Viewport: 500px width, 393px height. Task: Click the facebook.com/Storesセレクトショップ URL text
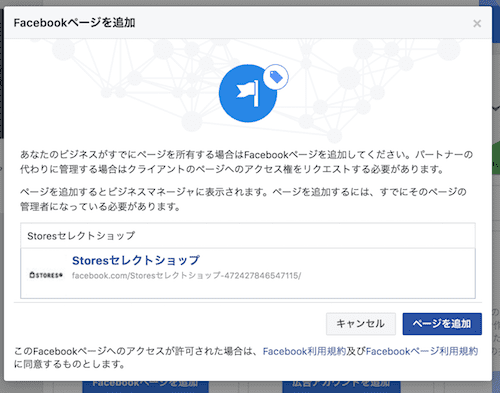tap(186, 276)
